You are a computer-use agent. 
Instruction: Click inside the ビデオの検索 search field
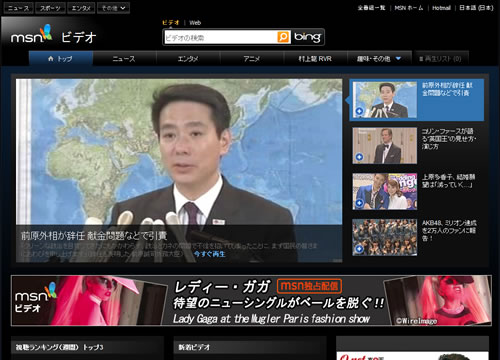pyautogui.click(x=220, y=37)
